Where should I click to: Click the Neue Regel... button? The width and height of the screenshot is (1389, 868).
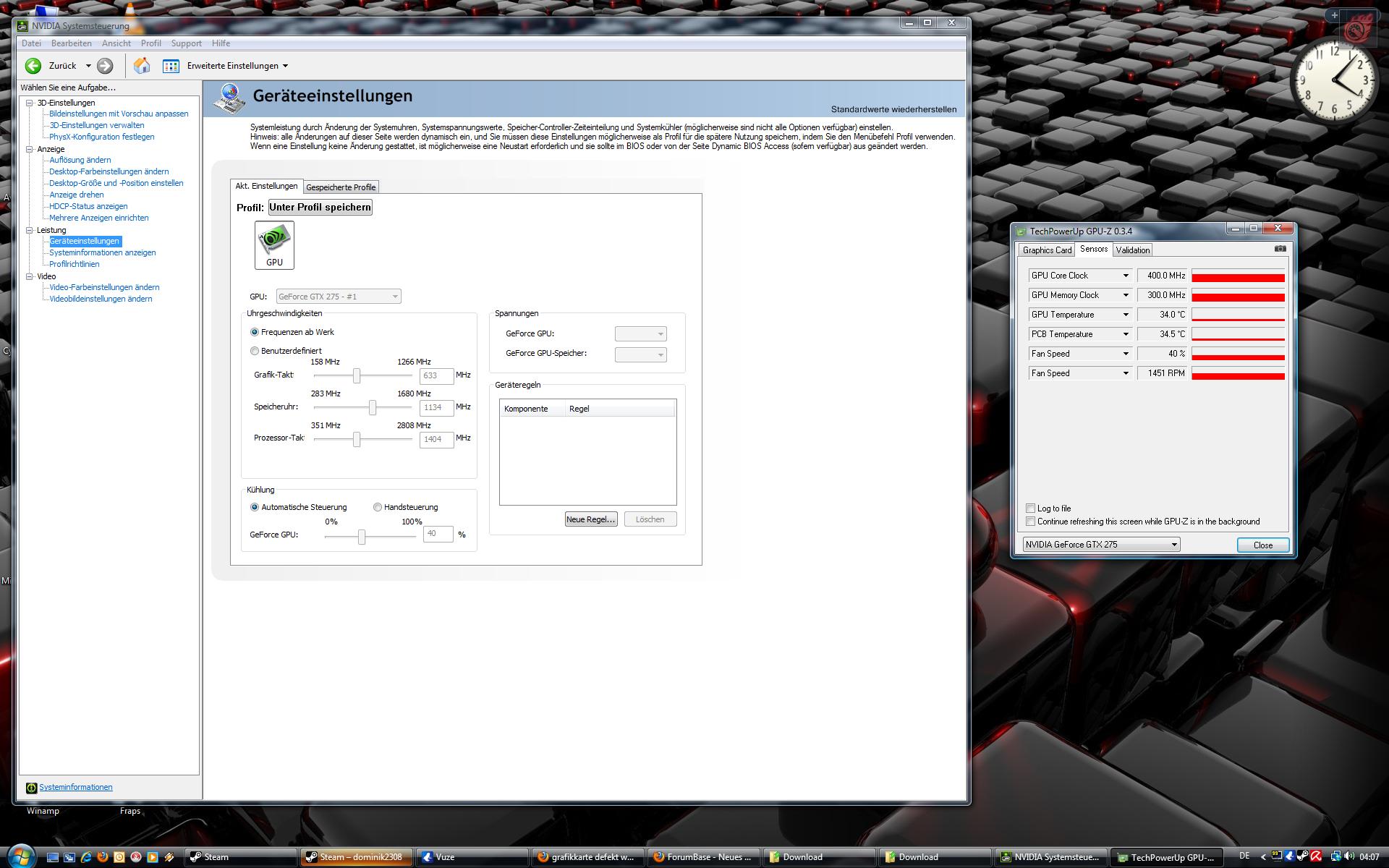tap(590, 519)
